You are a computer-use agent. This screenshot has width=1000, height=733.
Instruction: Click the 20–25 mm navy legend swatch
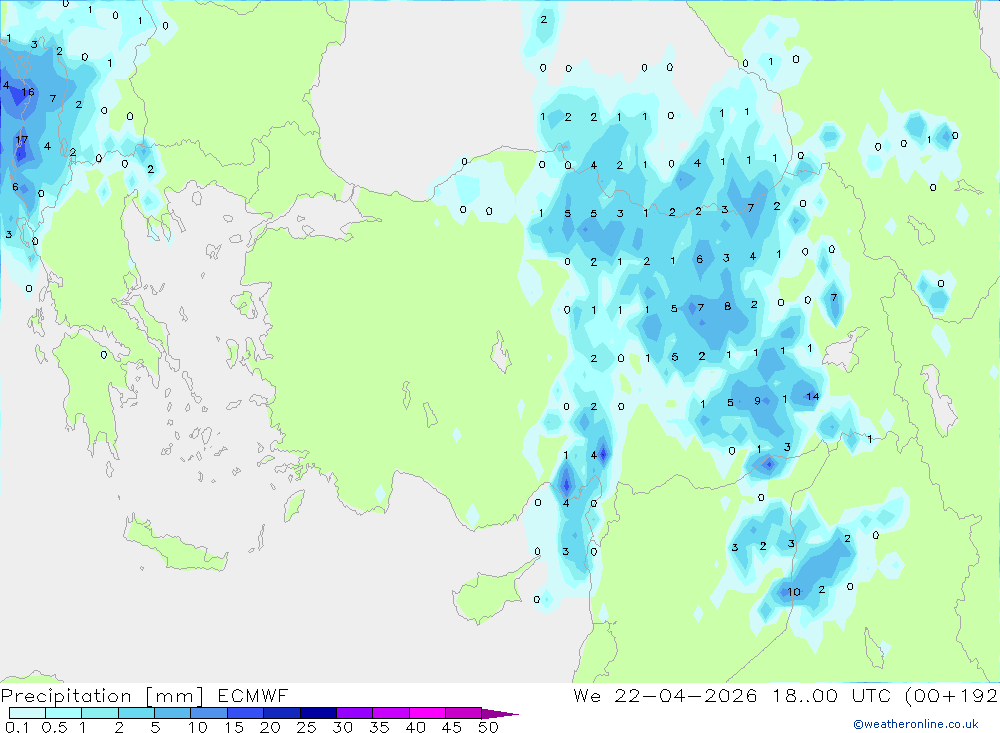(281, 713)
